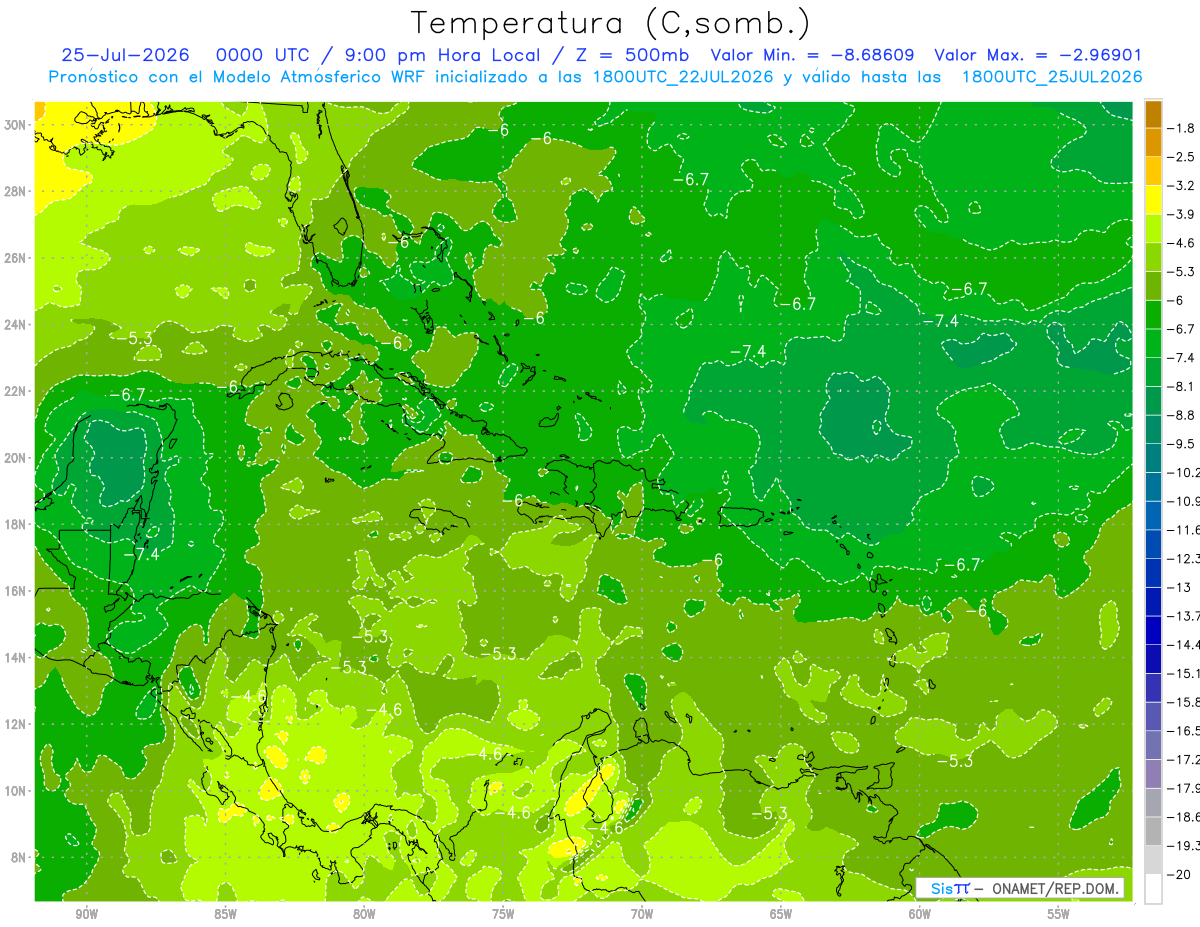This screenshot has height=927, width=1200.
Task: Click the '24N' latitude axis label
Action: 16,324
